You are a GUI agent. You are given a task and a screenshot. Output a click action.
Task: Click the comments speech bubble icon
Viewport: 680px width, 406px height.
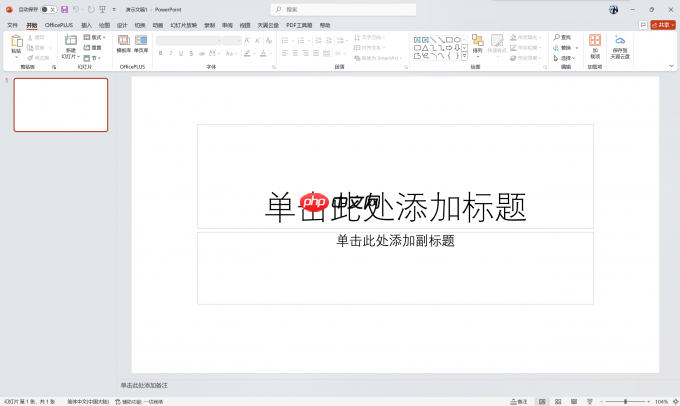tap(643, 25)
